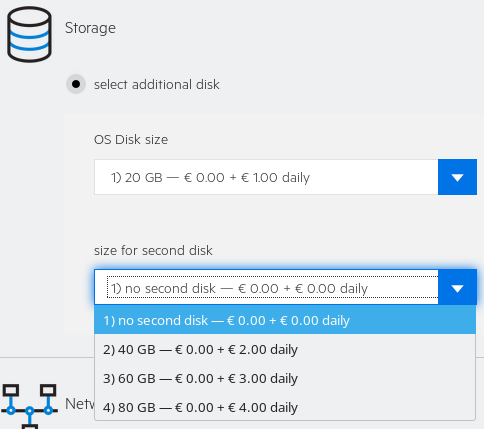This screenshot has height=429, width=484.
Task: Pick the 60 GB € 3.00 daily option
Action: click(285, 378)
